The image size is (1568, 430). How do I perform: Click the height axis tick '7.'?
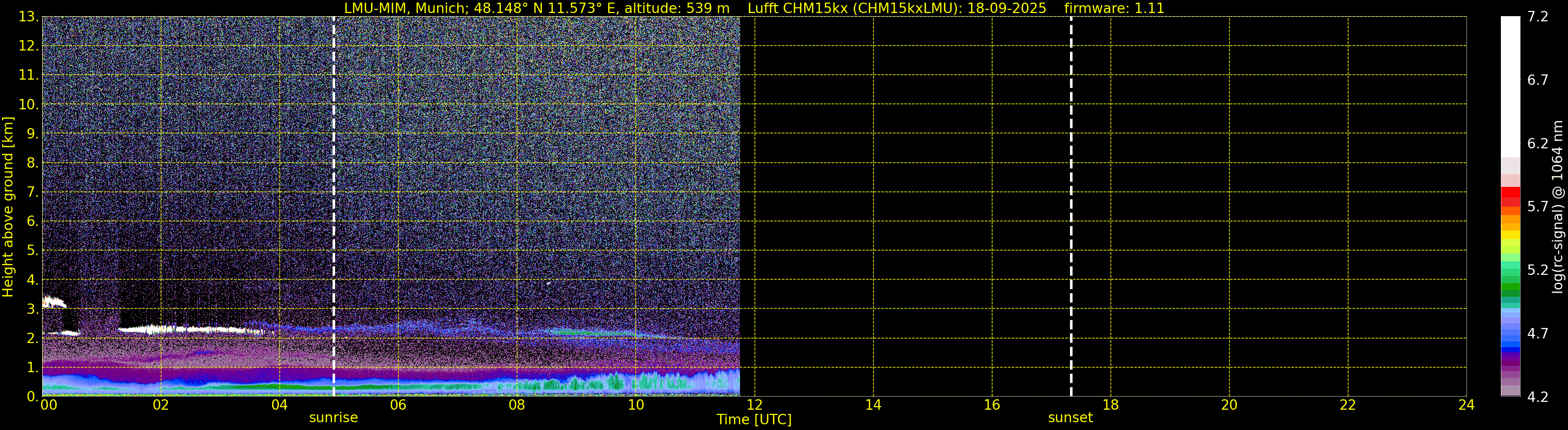click(32, 192)
